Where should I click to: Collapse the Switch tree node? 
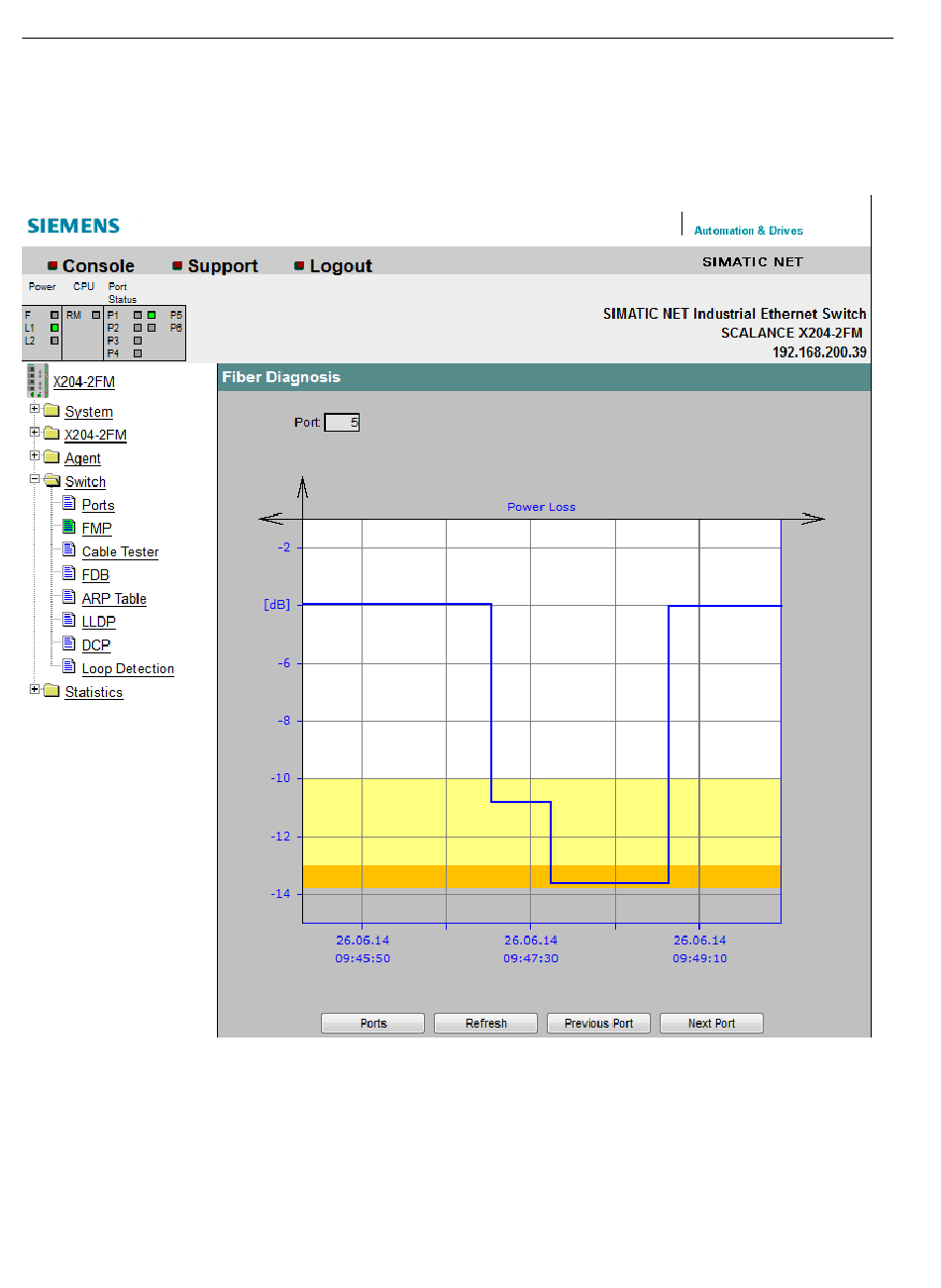pyautogui.click(x=35, y=479)
